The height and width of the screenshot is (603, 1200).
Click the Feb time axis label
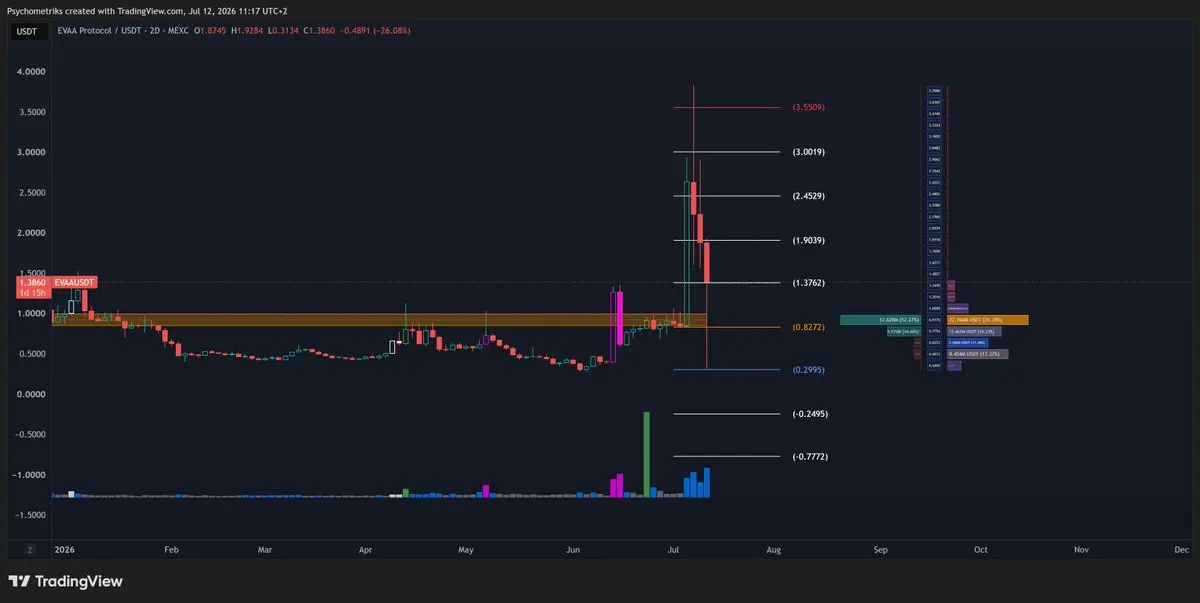tap(170, 550)
